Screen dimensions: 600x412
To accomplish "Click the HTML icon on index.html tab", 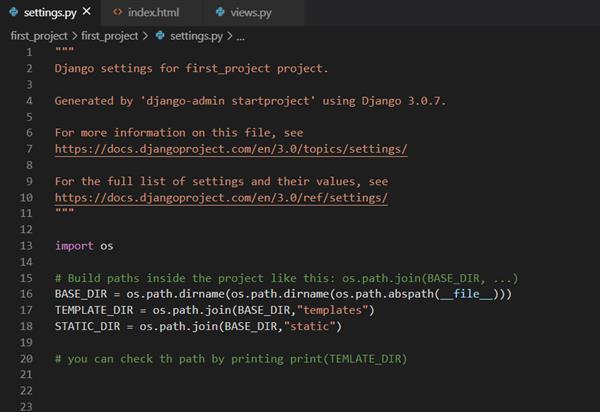I will (x=117, y=12).
